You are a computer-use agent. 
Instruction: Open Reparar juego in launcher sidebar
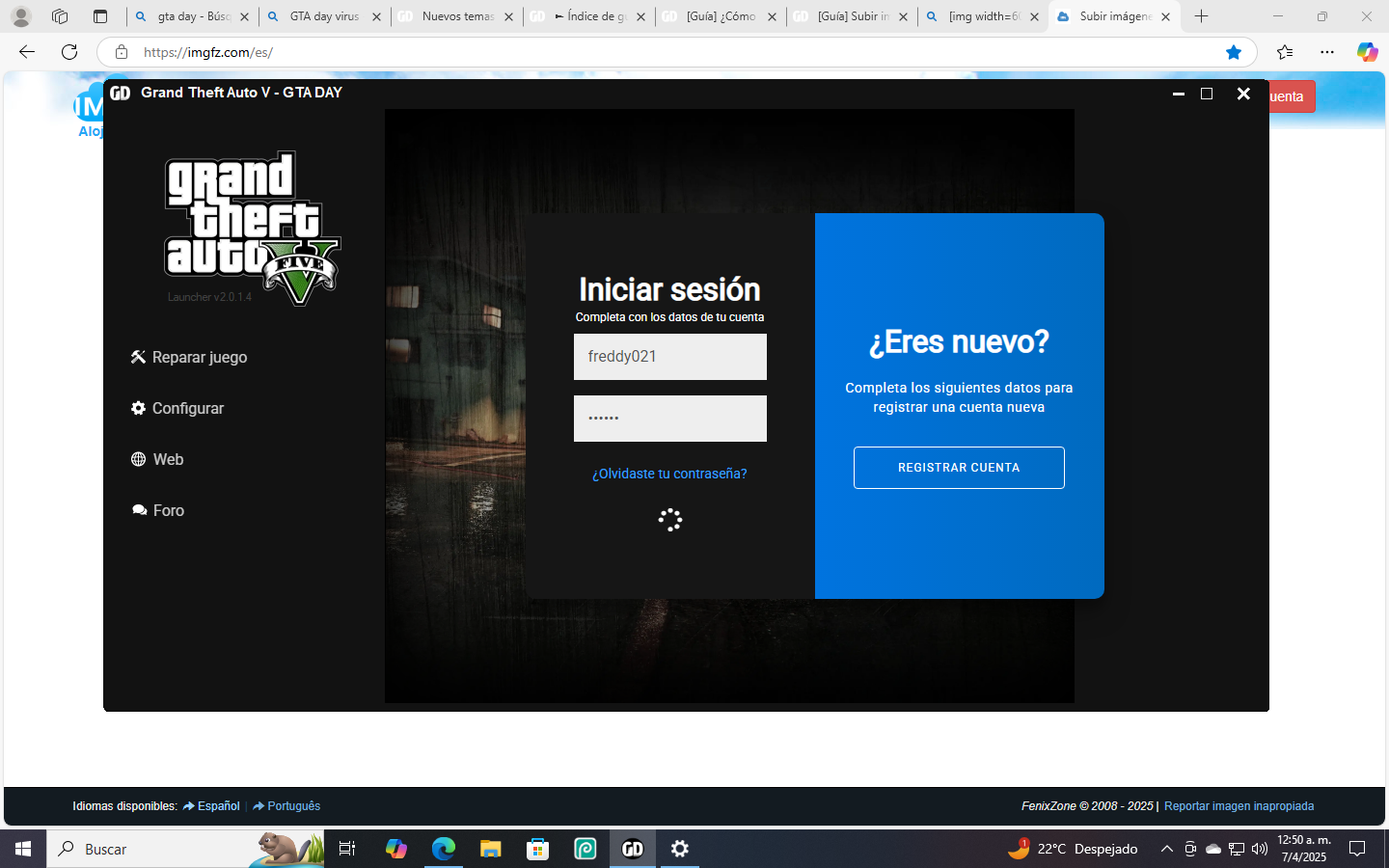tap(189, 357)
